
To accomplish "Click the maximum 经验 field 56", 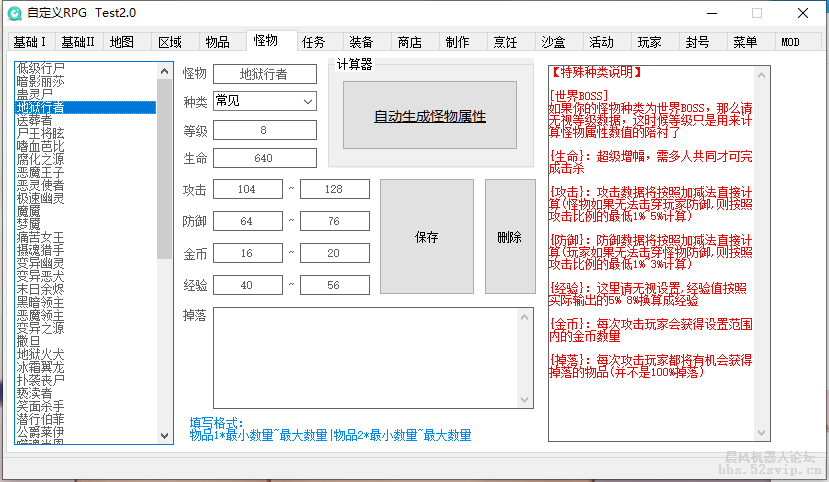I will (335, 285).
